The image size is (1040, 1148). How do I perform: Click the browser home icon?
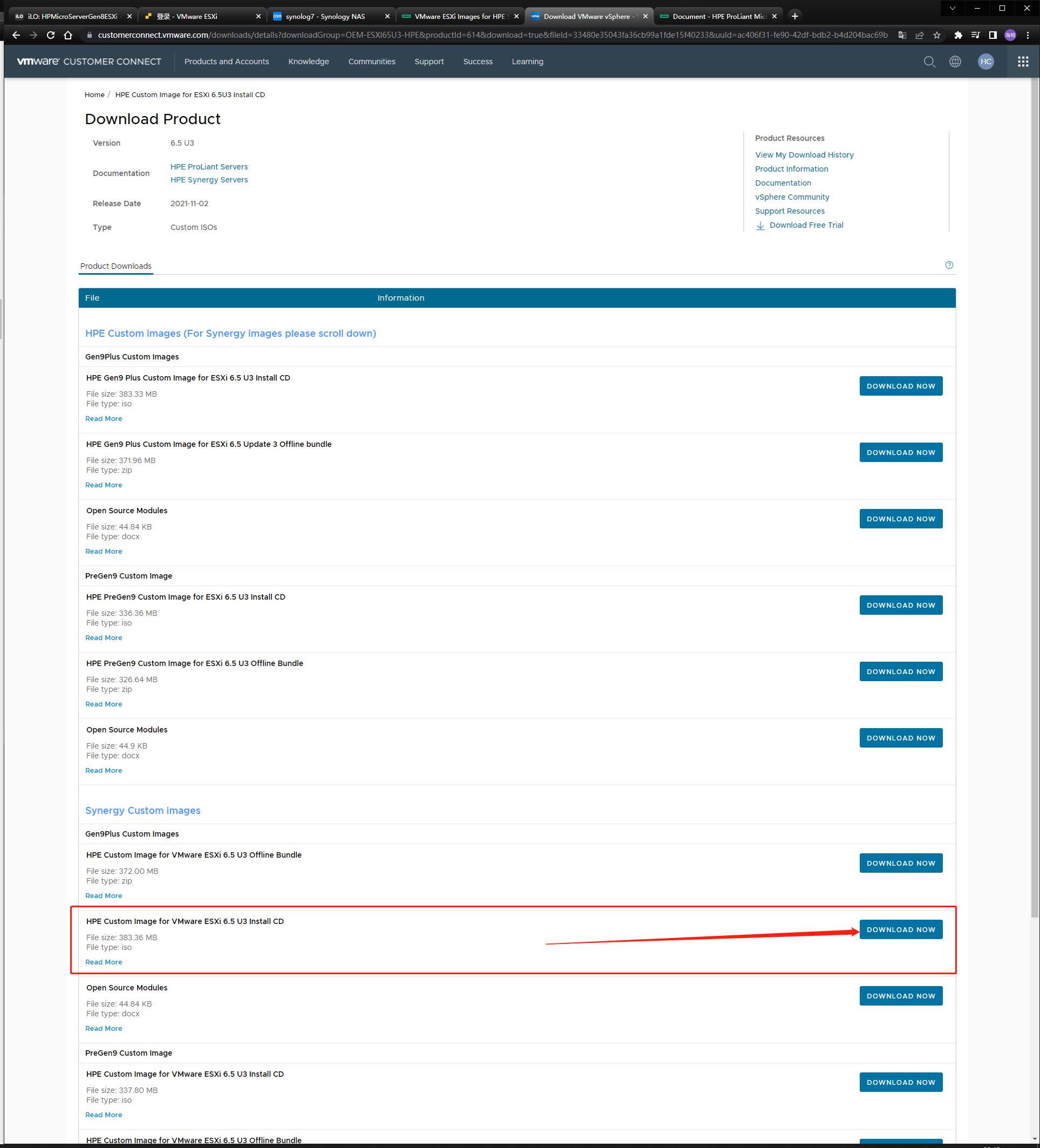69,35
